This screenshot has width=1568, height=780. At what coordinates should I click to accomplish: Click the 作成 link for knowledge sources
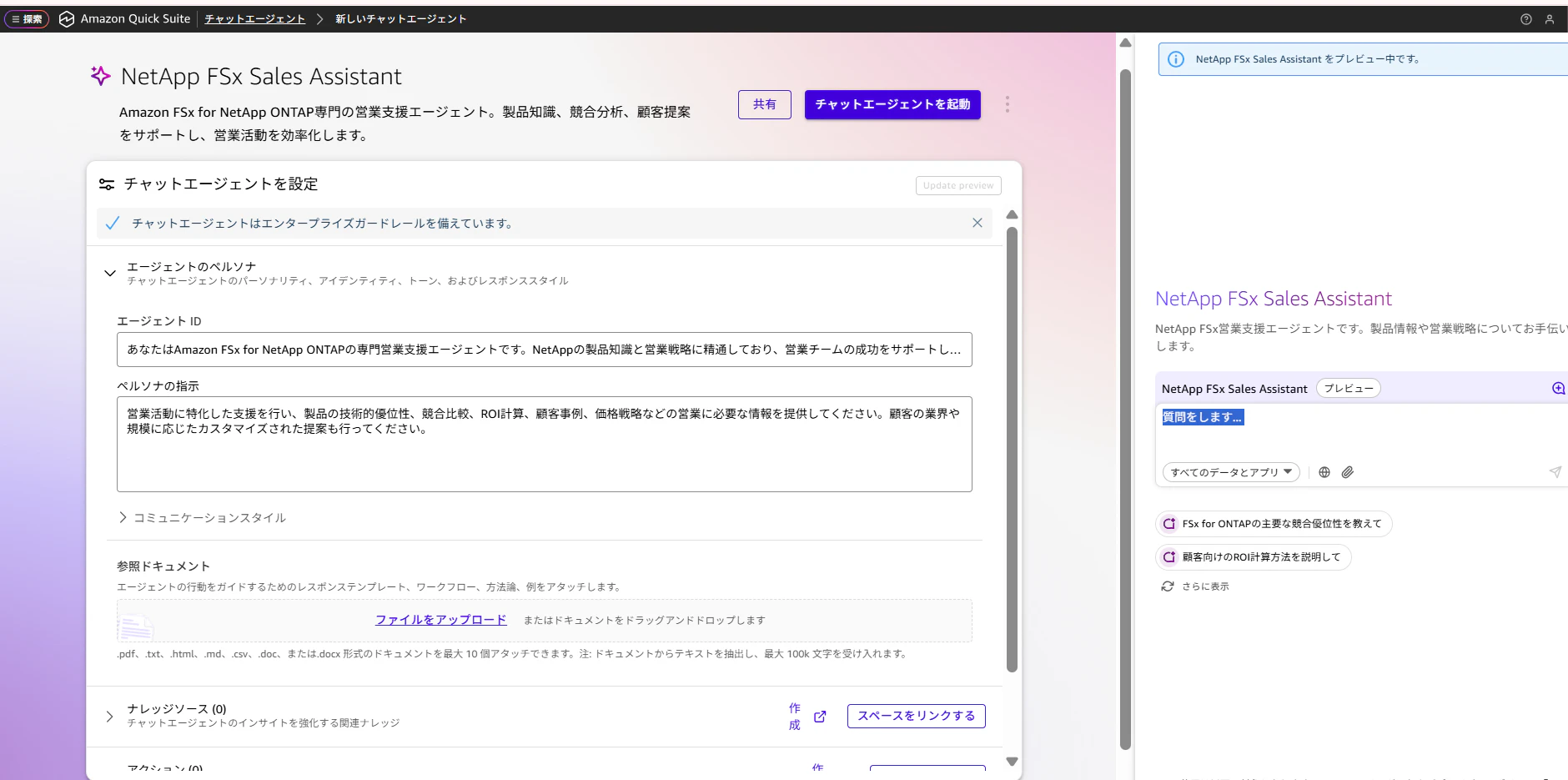(794, 716)
